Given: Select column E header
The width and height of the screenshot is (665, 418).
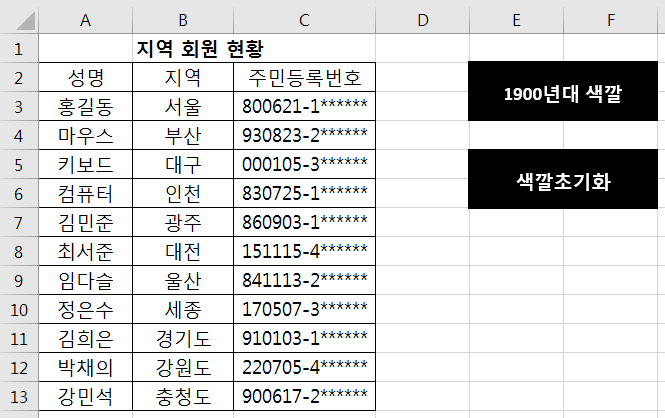Looking at the screenshot, I should click(517, 20).
